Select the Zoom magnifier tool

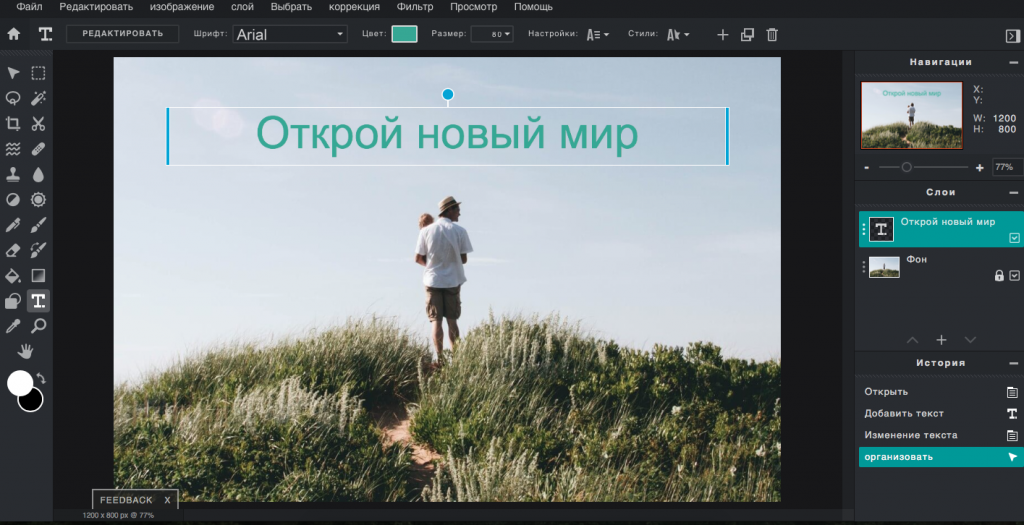click(39, 326)
